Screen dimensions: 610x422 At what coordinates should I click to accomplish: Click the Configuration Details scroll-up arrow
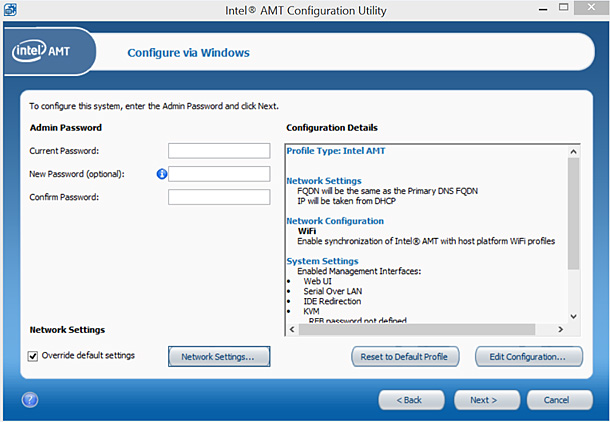pos(573,150)
